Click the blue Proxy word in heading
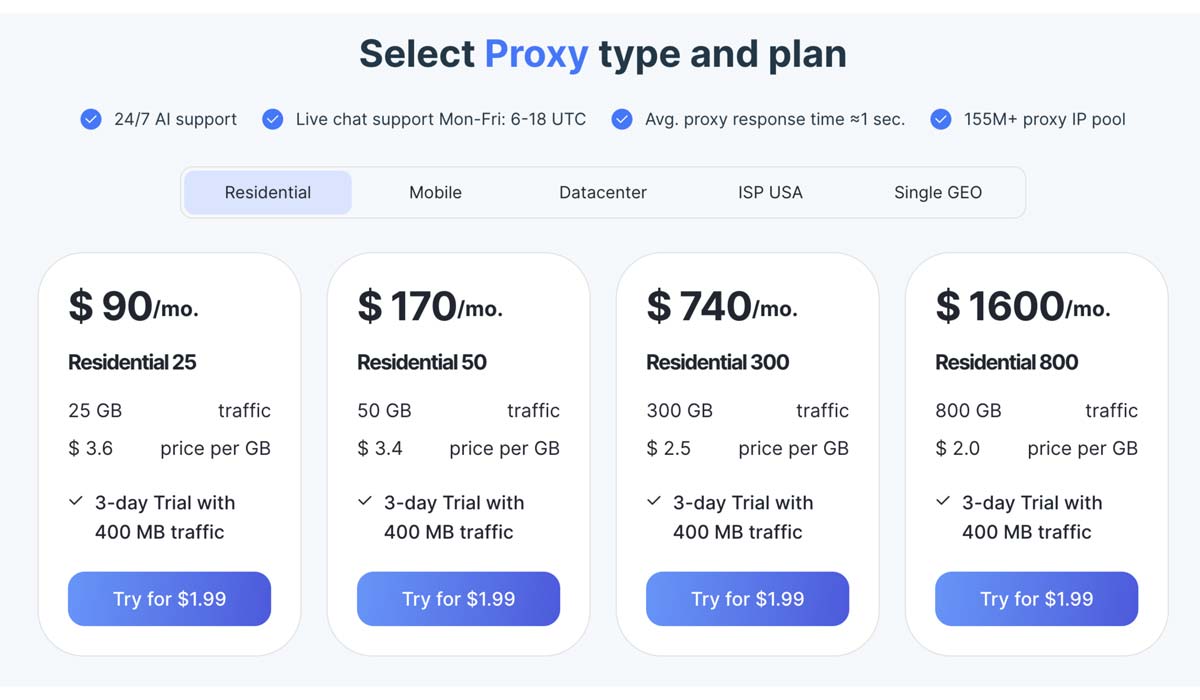1200x700 pixels. [x=536, y=54]
